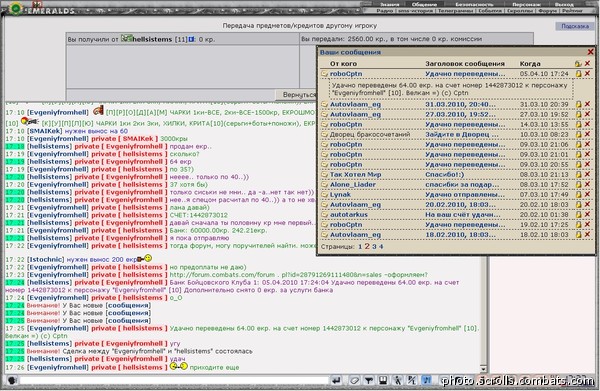Open subject Зайдите в Дворец message

[x=462, y=134]
